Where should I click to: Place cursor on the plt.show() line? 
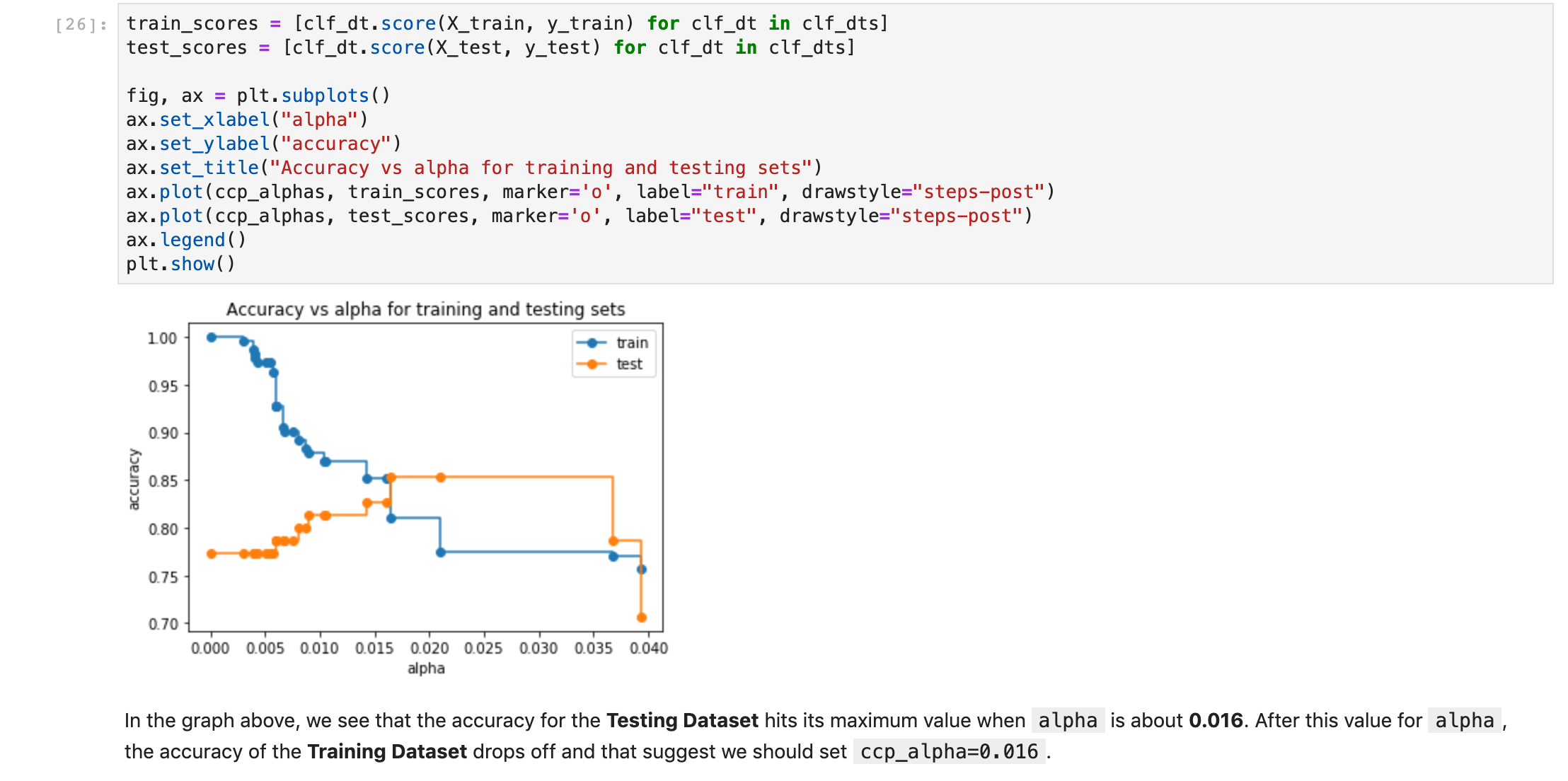pyautogui.click(x=180, y=264)
